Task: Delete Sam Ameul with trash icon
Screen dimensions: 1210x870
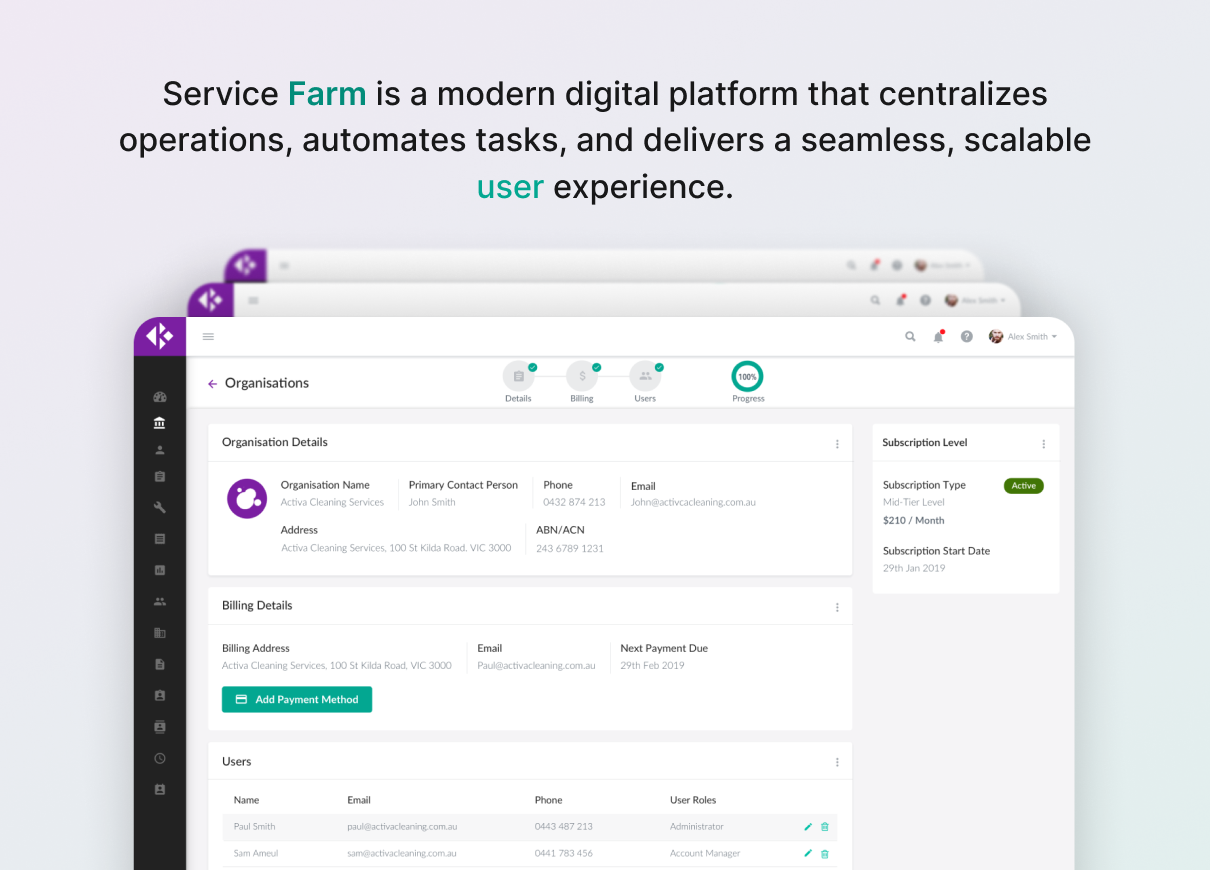Action: click(x=825, y=854)
